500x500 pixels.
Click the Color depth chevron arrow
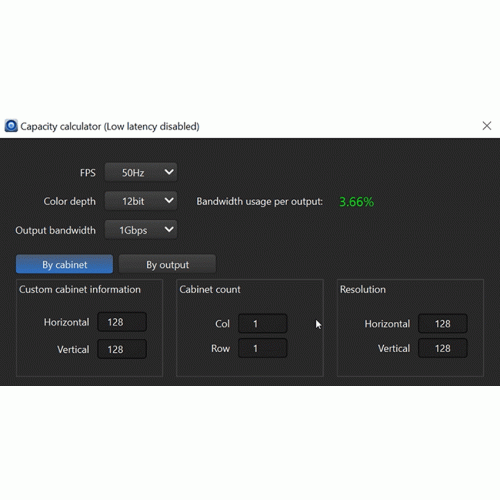pos(169,201)
